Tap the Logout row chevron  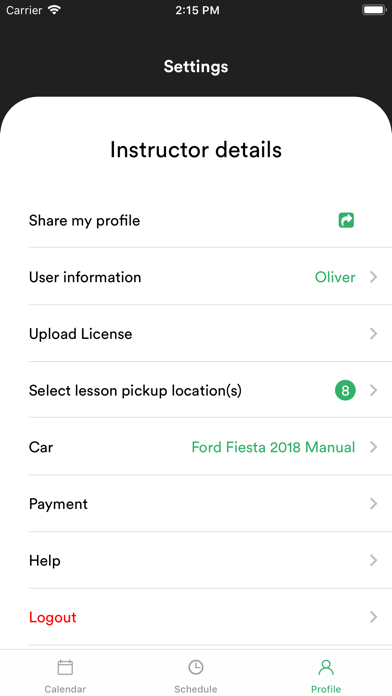[373, 617]
